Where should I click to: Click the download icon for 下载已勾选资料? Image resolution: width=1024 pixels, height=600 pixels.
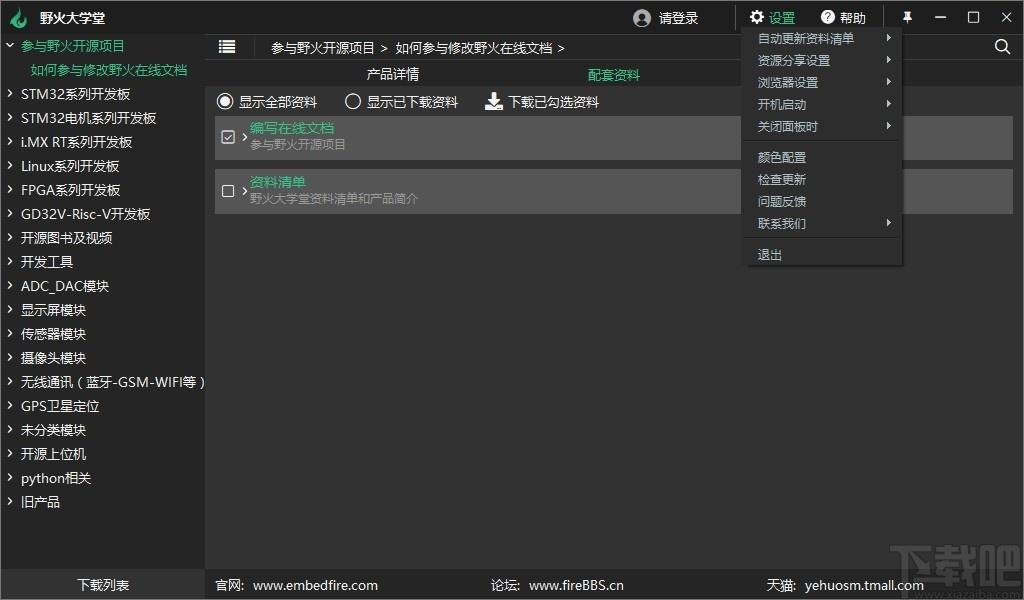click(494, 101)
